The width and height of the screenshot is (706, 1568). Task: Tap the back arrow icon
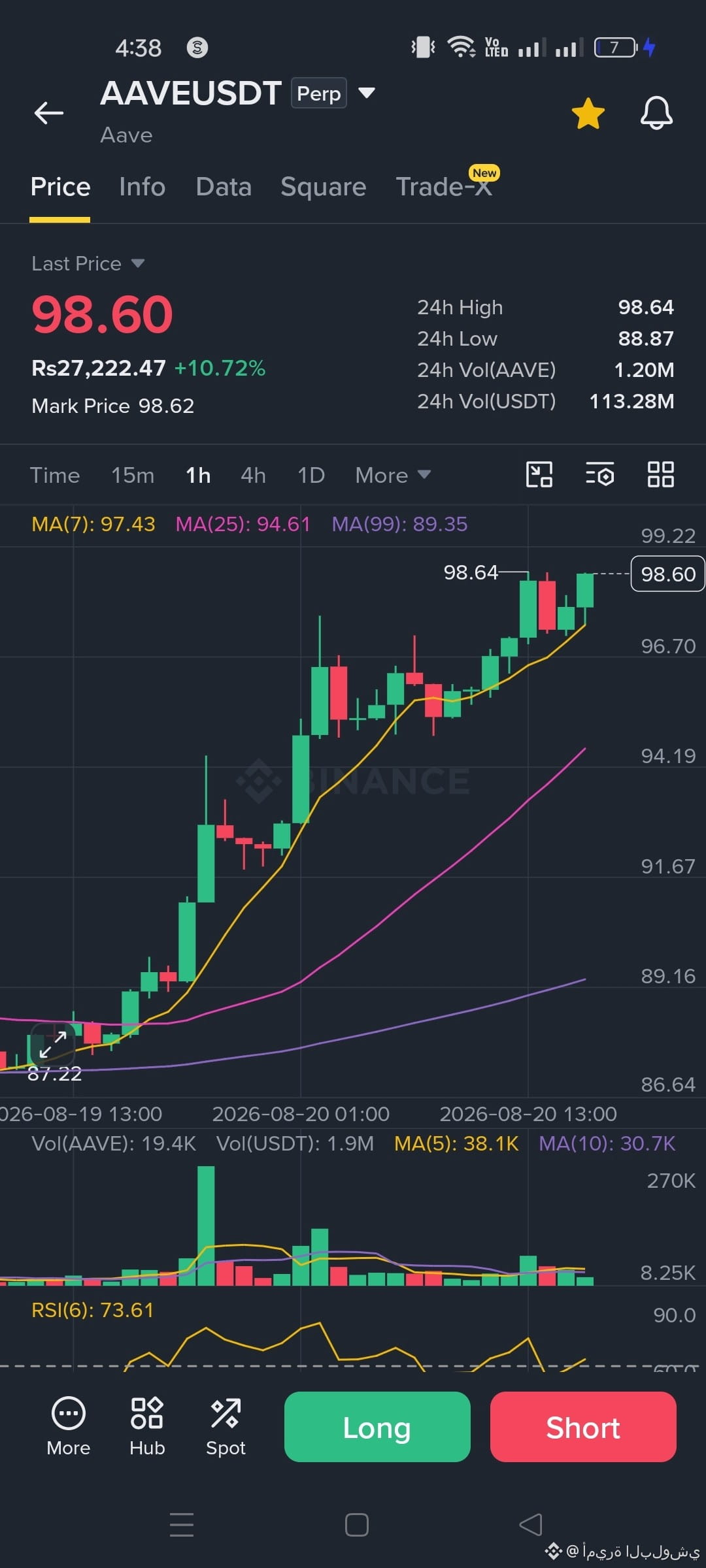pos(49,113)
